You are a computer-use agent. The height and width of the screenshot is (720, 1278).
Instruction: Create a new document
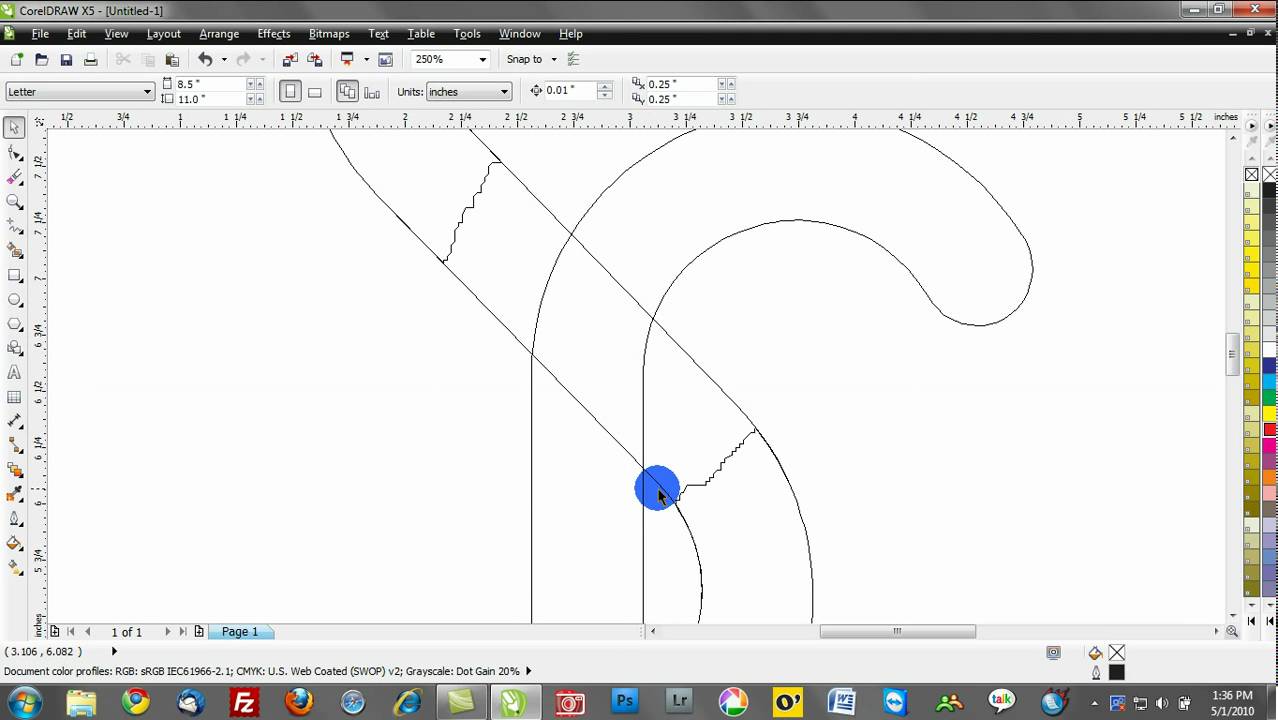tap(17, 60)
